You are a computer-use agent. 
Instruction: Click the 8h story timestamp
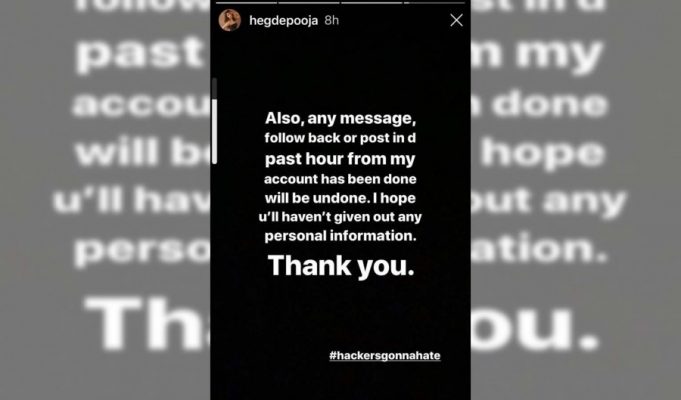pos(332,20)
